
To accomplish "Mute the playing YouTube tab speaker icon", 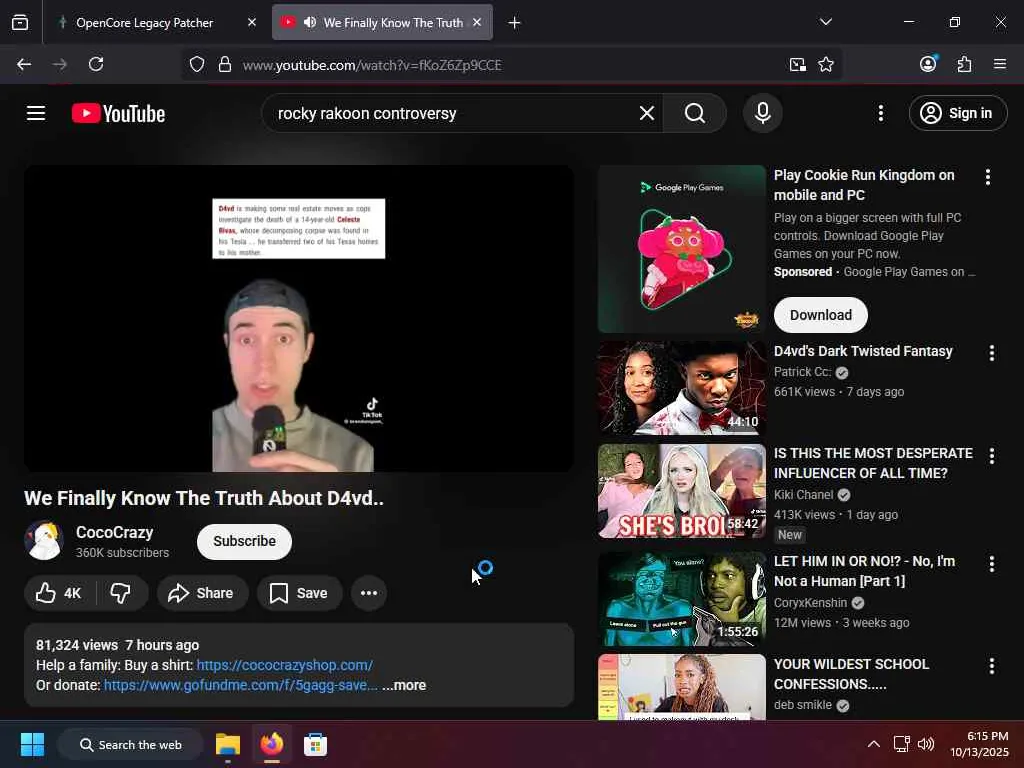I will [310, 23].
